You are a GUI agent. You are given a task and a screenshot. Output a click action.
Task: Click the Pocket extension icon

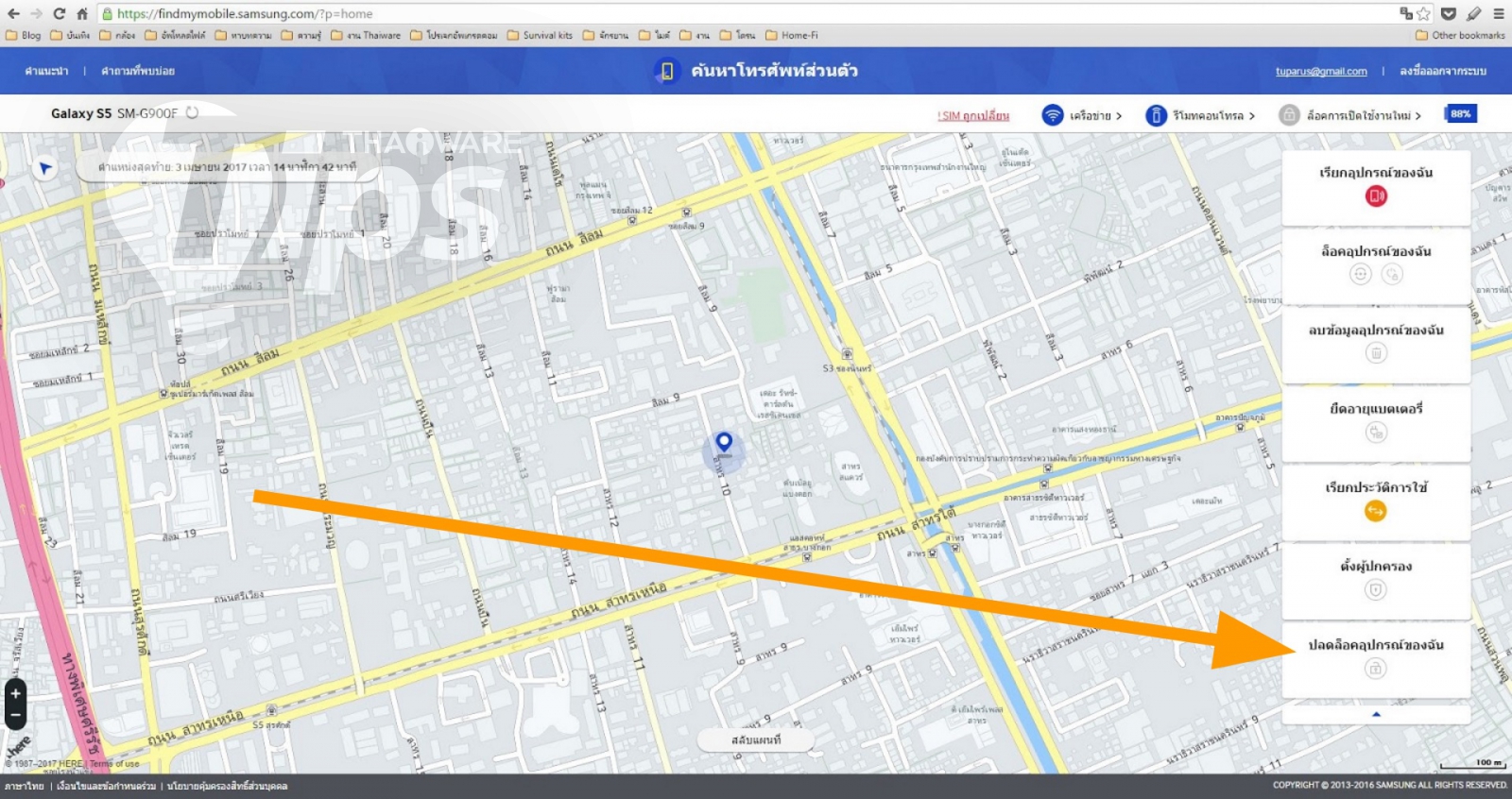(1449, 14)
